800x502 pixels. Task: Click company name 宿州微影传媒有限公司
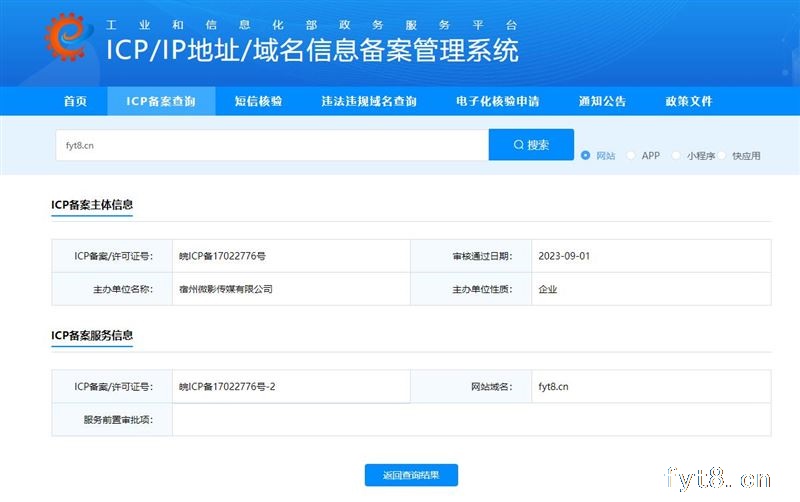[226, 289]
